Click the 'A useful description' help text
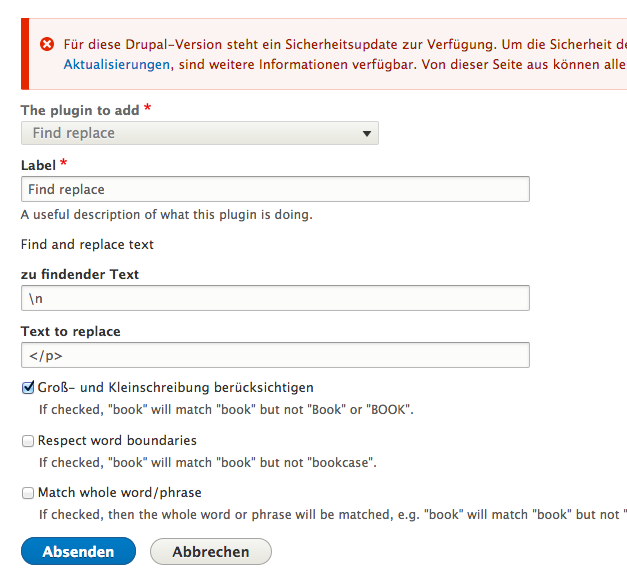 point(167,214)
